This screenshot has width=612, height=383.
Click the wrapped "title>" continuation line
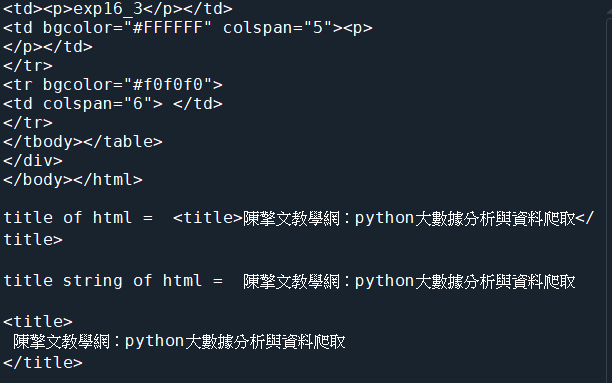[x=33, y=239]
